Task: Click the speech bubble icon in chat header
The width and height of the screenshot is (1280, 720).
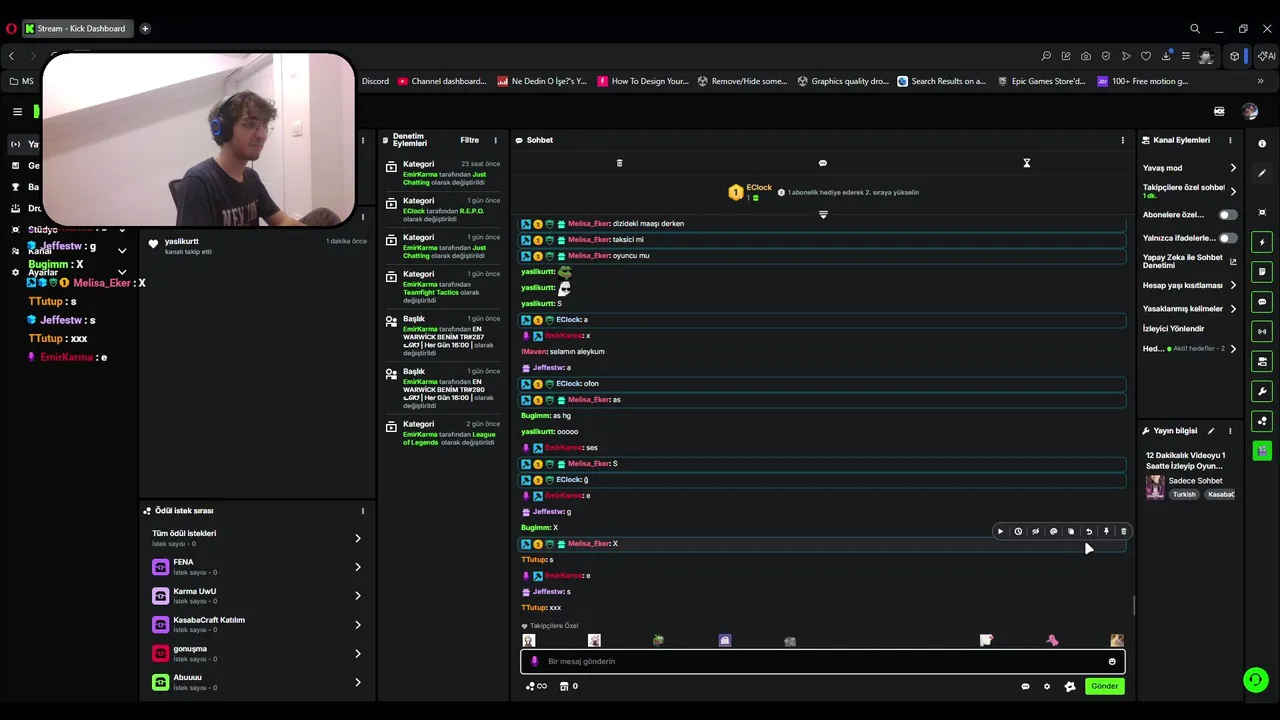Action: [823, 163]
